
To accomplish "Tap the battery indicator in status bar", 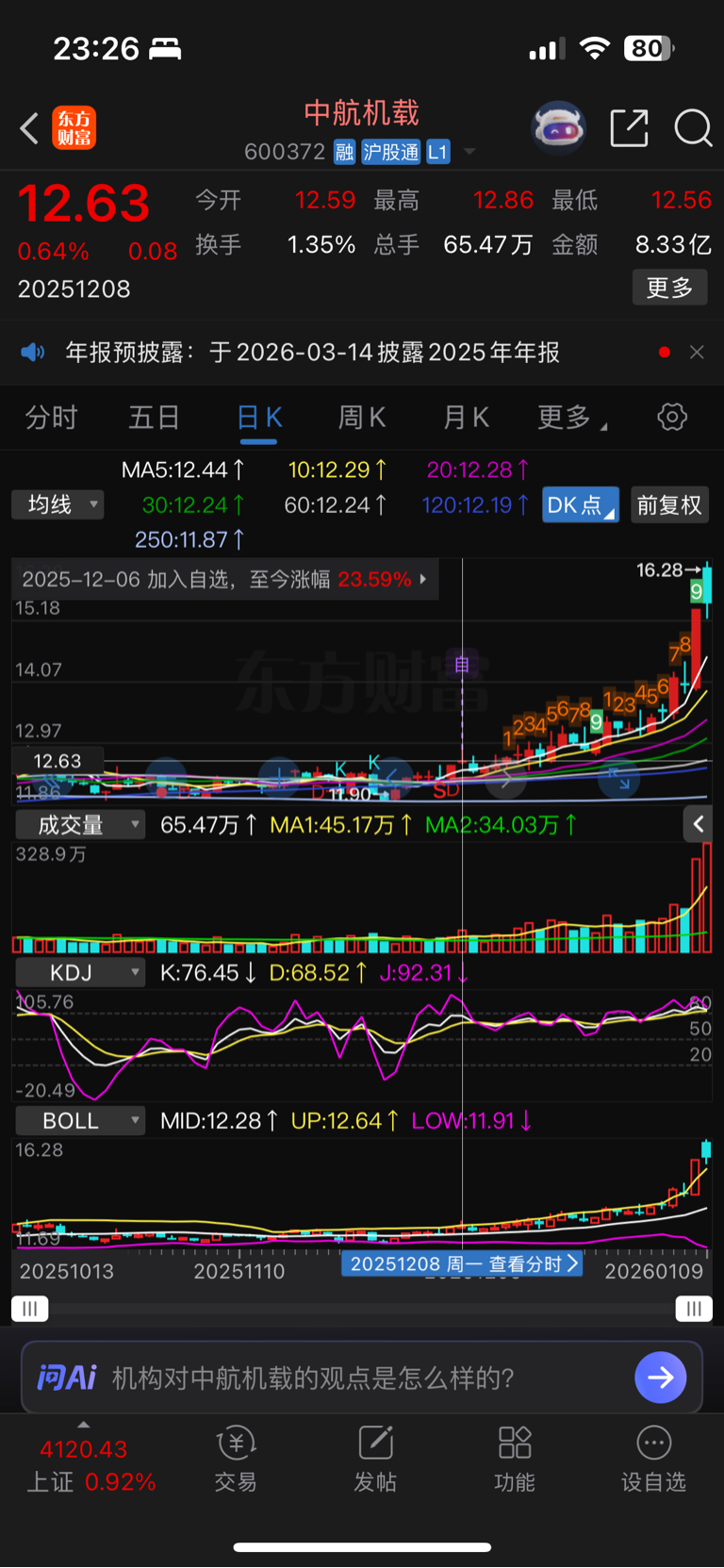I will pos(650,48).
